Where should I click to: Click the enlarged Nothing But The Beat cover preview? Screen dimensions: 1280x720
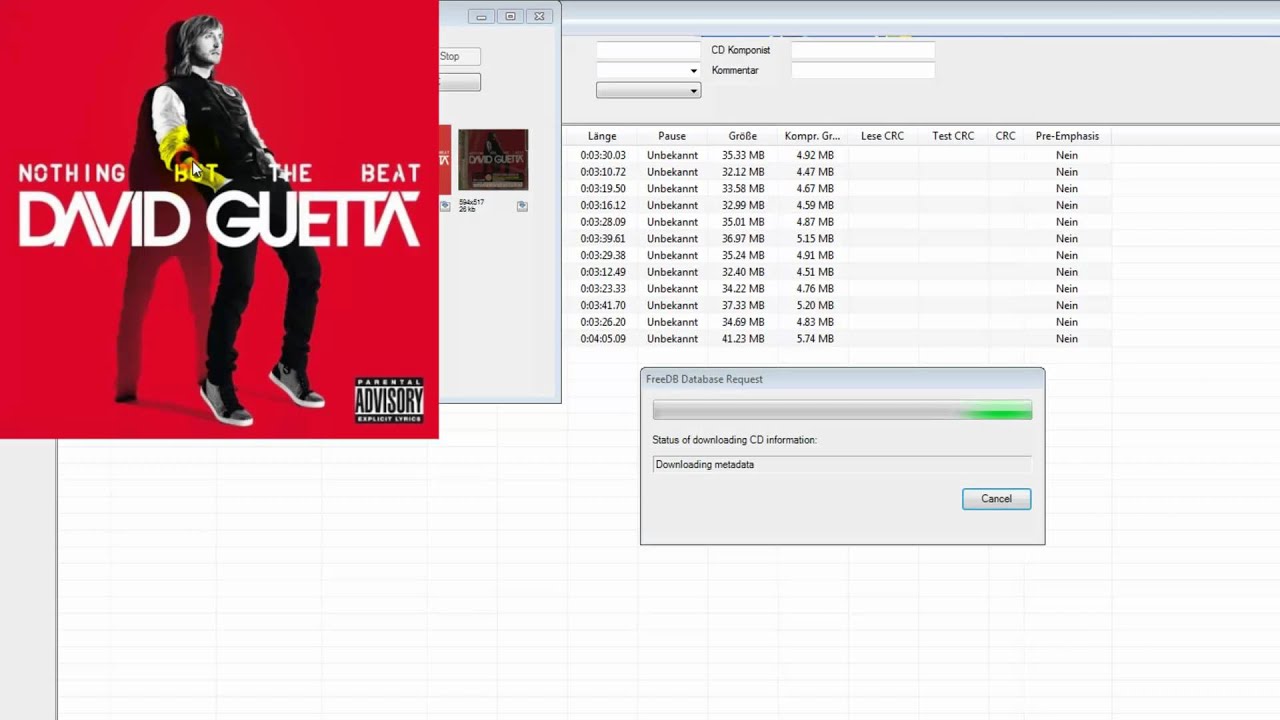pyautogui.click(x=219, y=219)
